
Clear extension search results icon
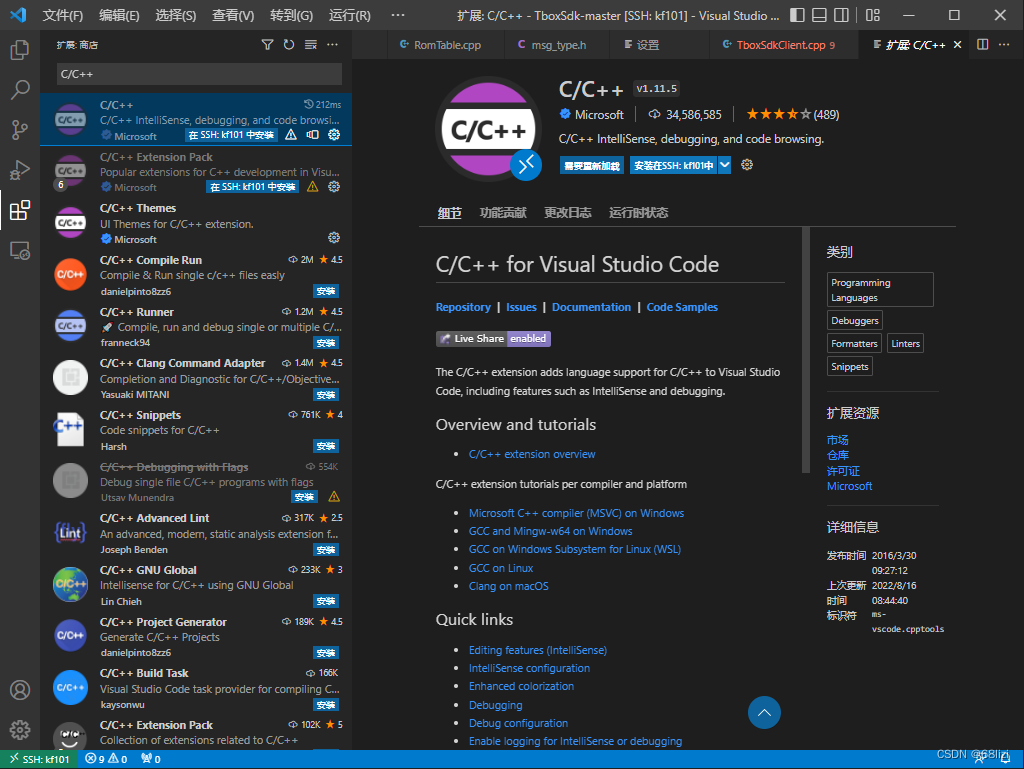pos(311,44)
